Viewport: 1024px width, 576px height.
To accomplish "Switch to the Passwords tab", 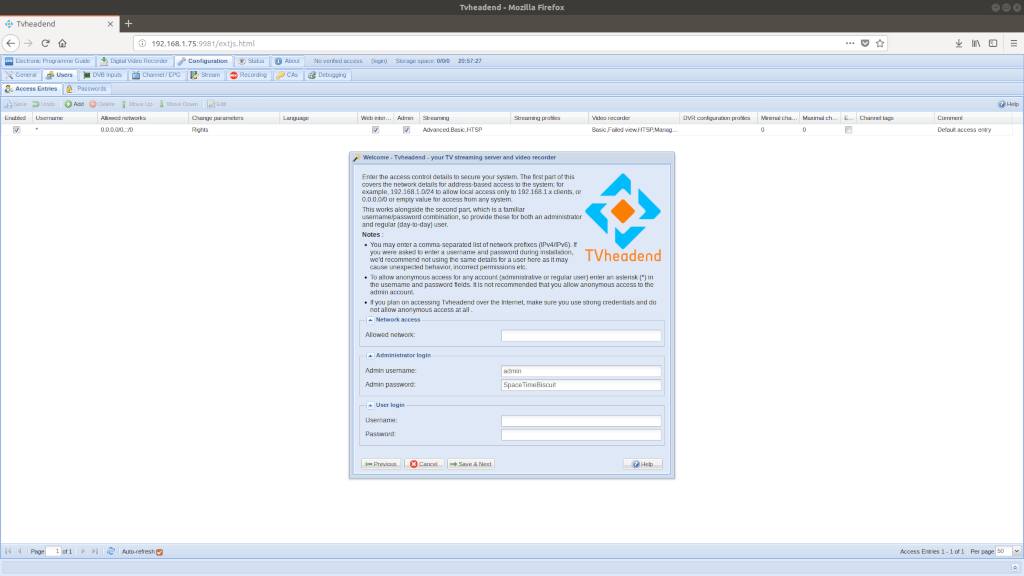I will 87,89.
